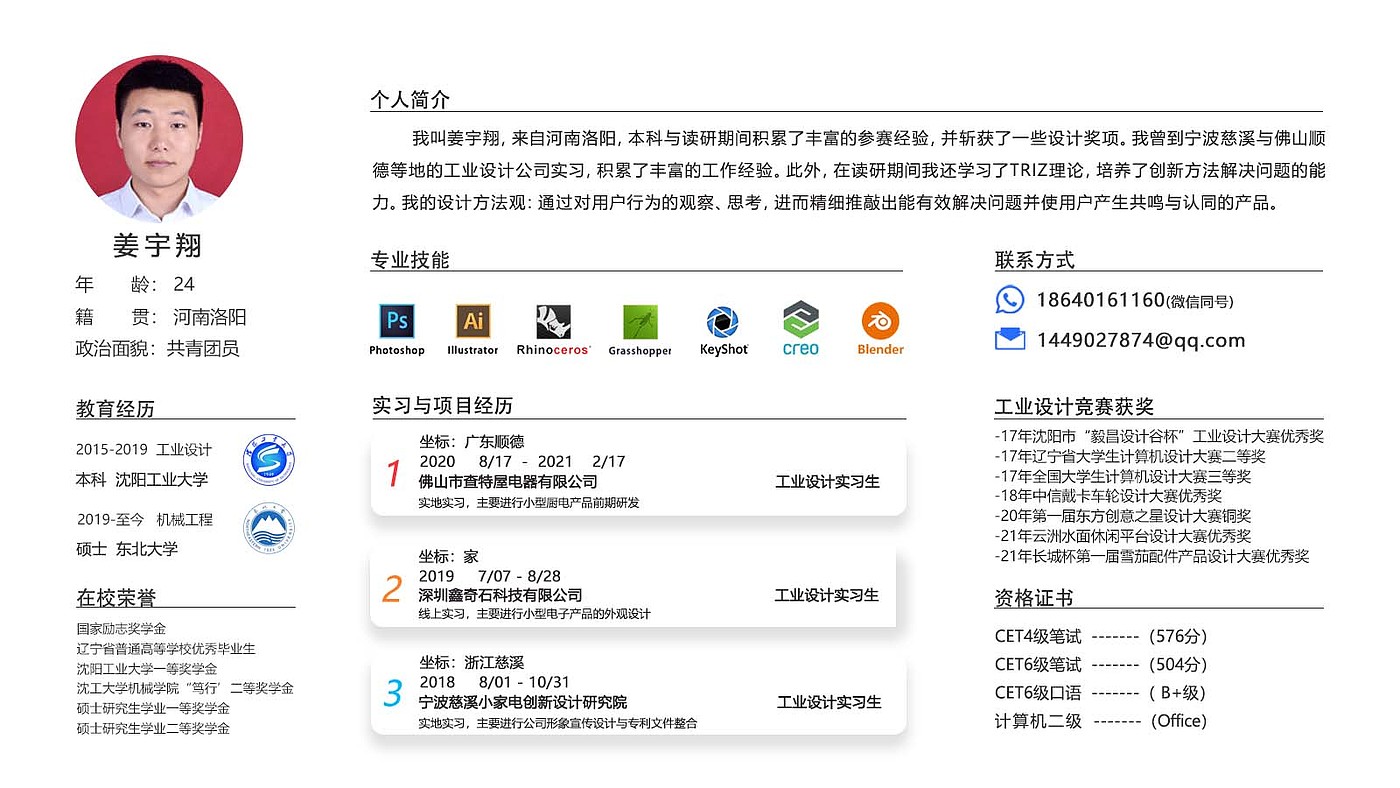
Task: Select 辽宁省普通高等学校优秀毕业生 honor
Action: pos(166,649)
